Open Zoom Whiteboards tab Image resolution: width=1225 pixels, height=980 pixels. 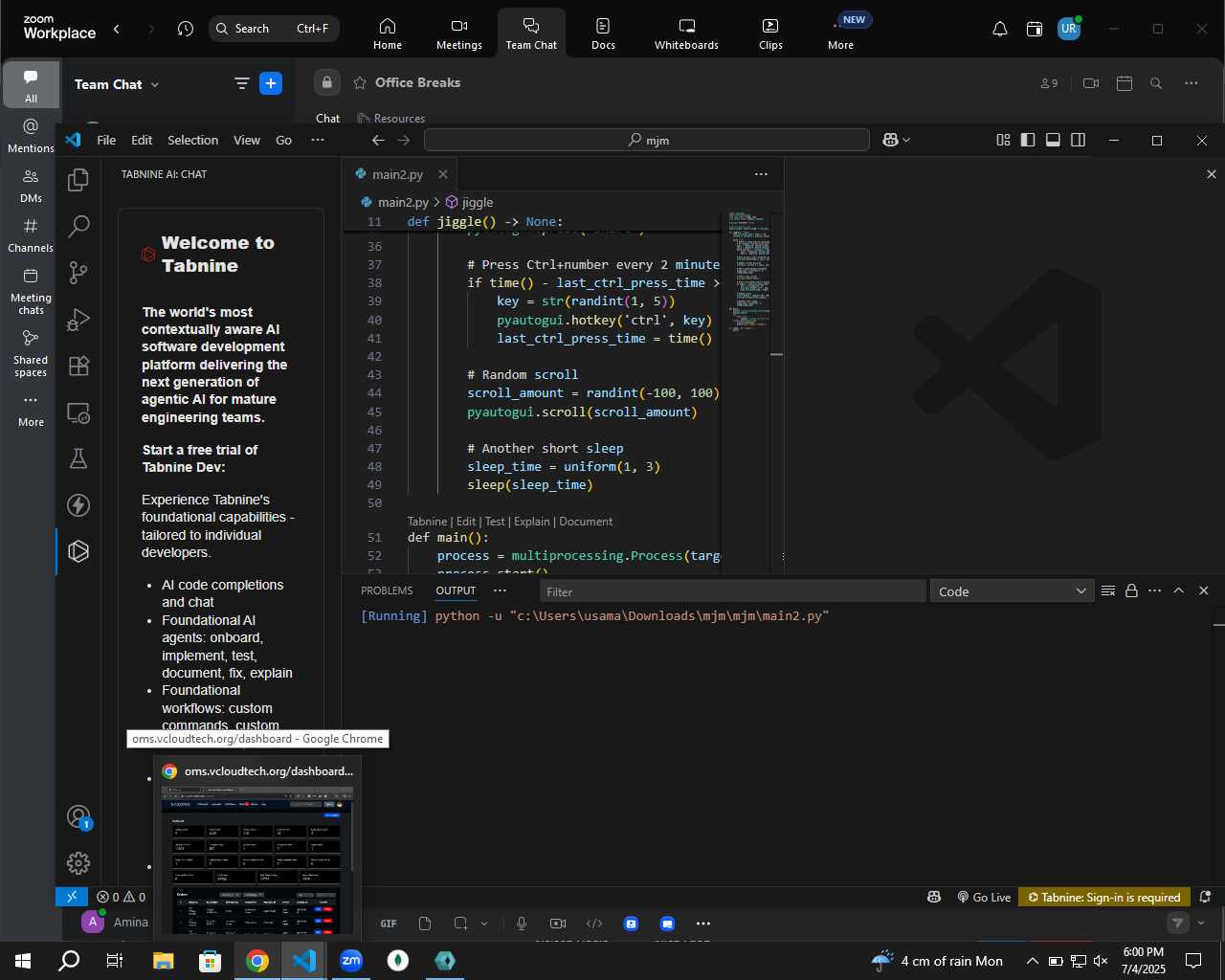point(686,33)
